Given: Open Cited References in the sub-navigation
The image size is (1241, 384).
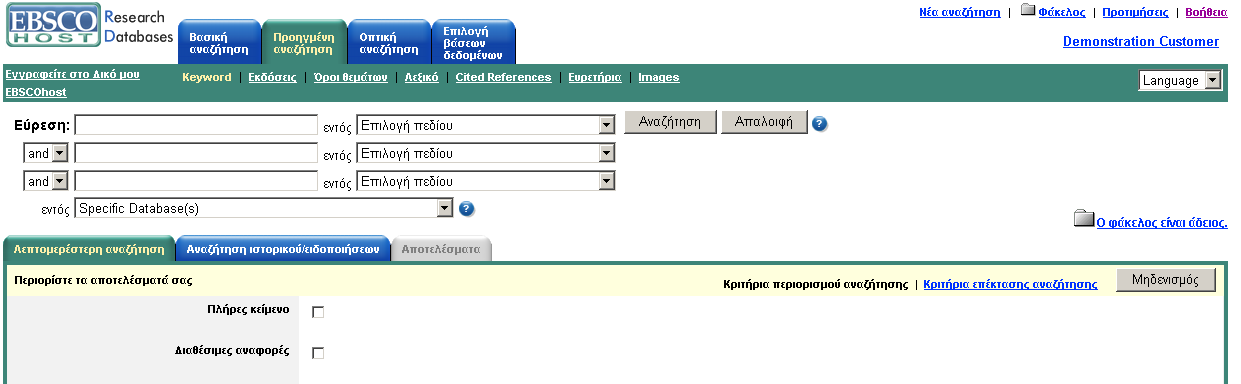Looking at the screenshot, I should [503, 77].
